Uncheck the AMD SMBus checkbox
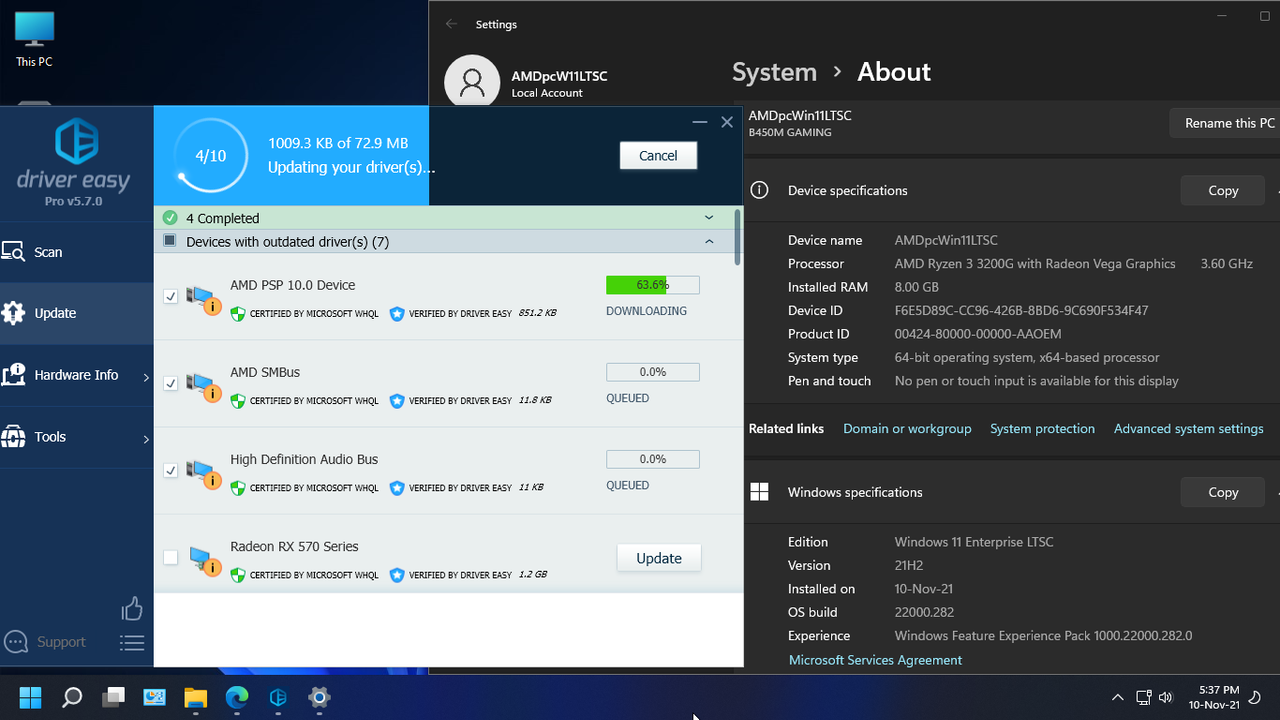 (x=170, y=384)
